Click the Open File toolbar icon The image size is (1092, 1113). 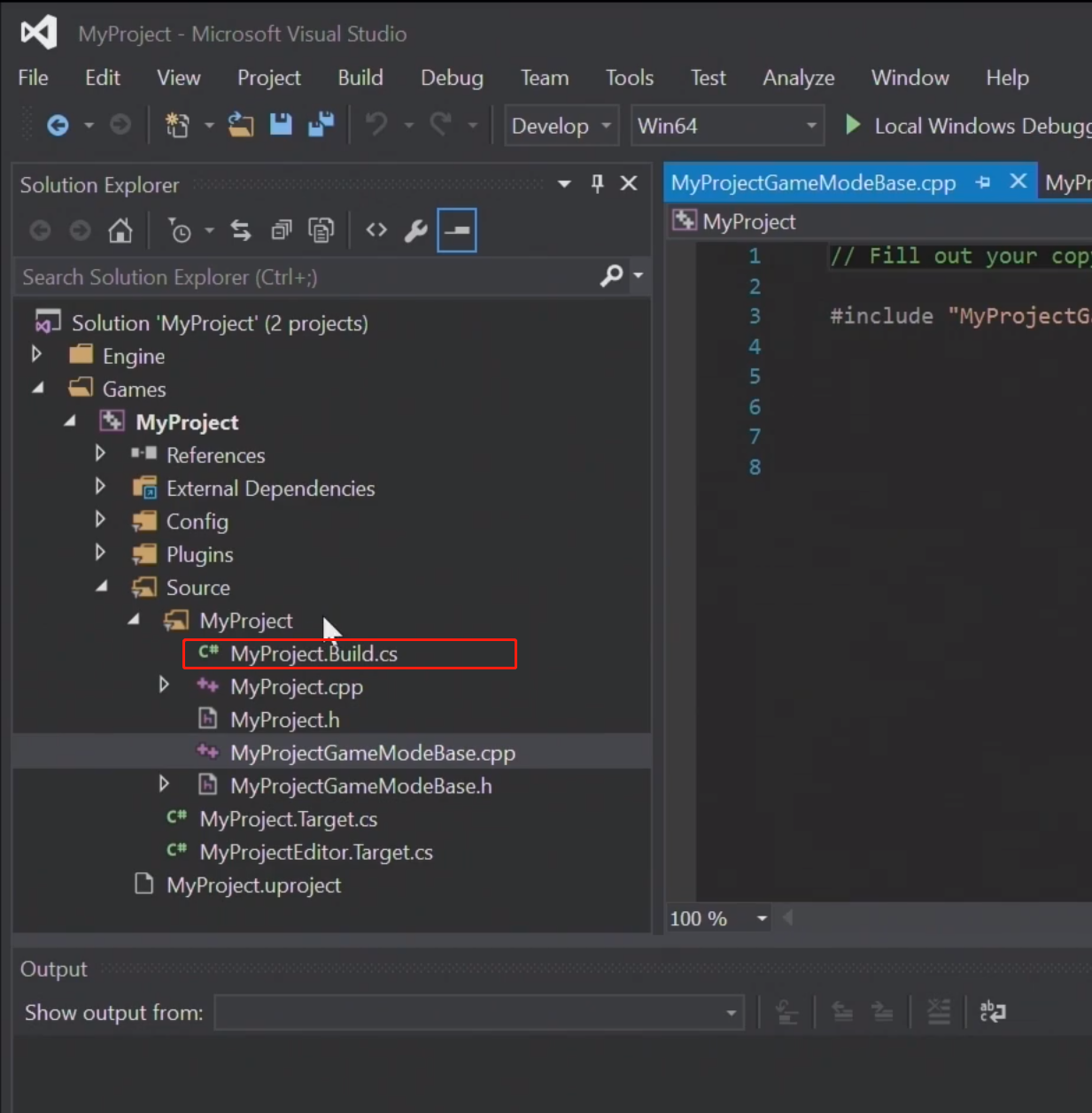[x=241, y=126]
